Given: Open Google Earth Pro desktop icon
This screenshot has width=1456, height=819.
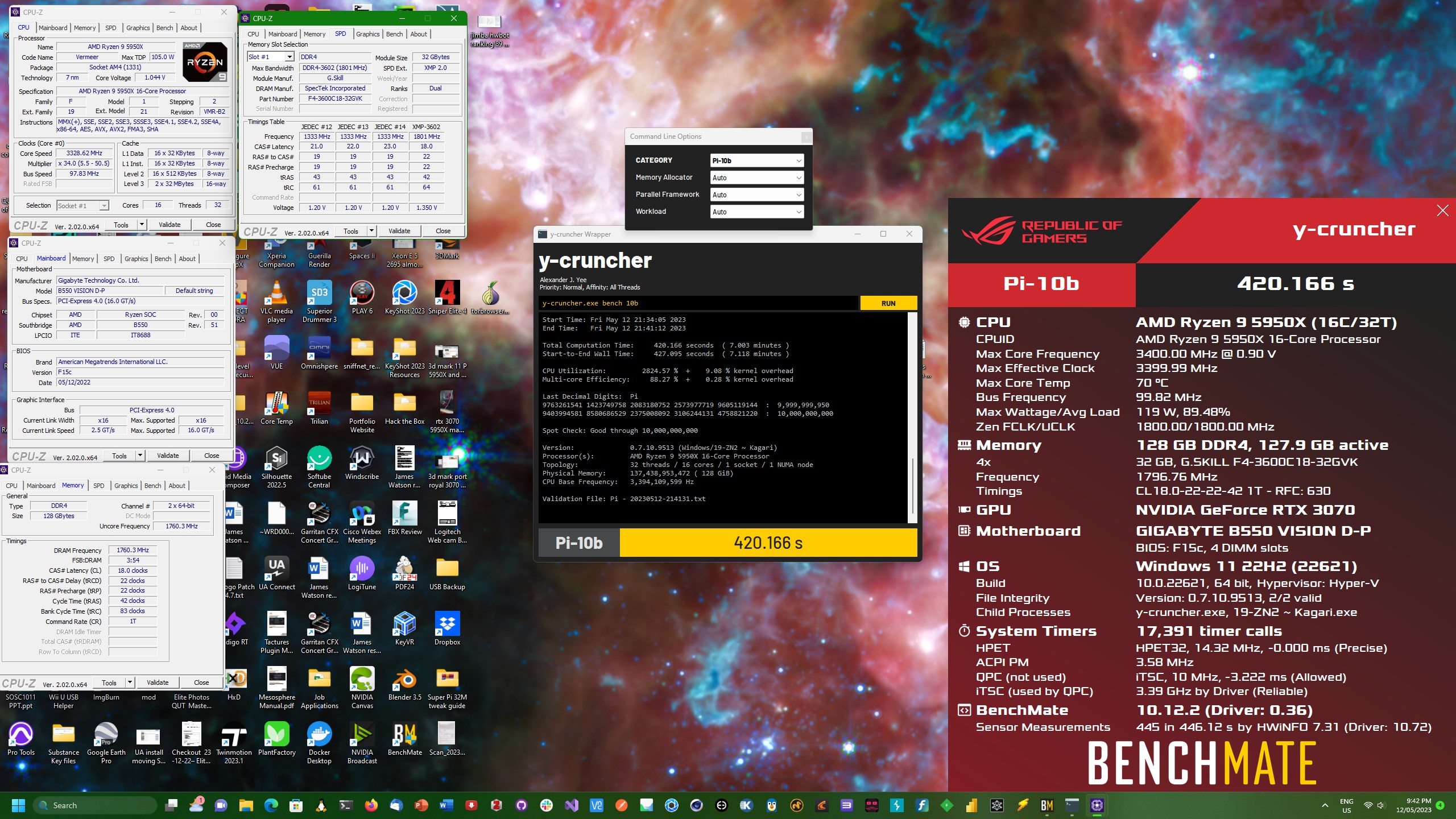Looking at the screenshot, I should [106, 743].
